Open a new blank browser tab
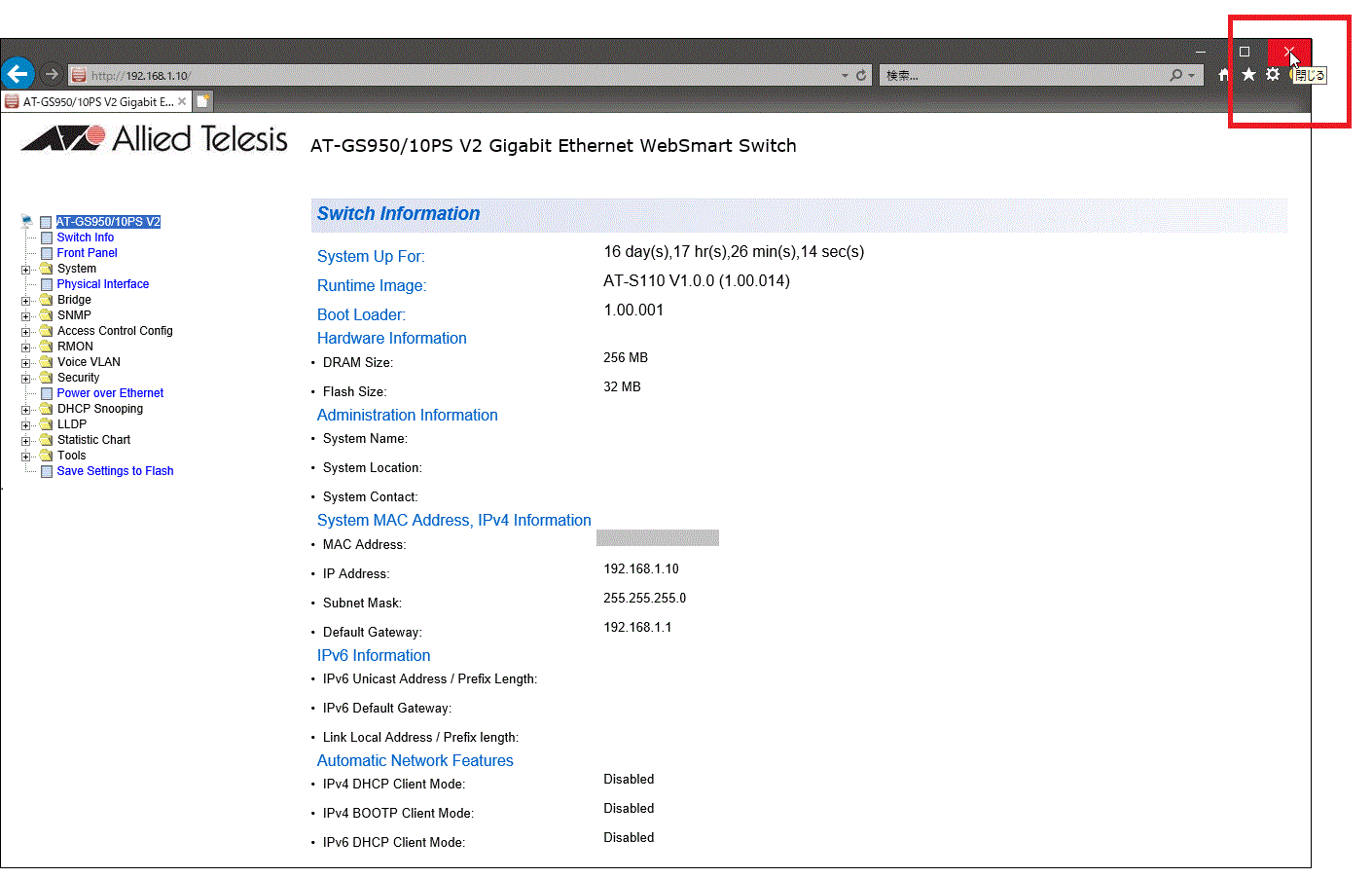1372x878 pixels. (x=202, y=101)
